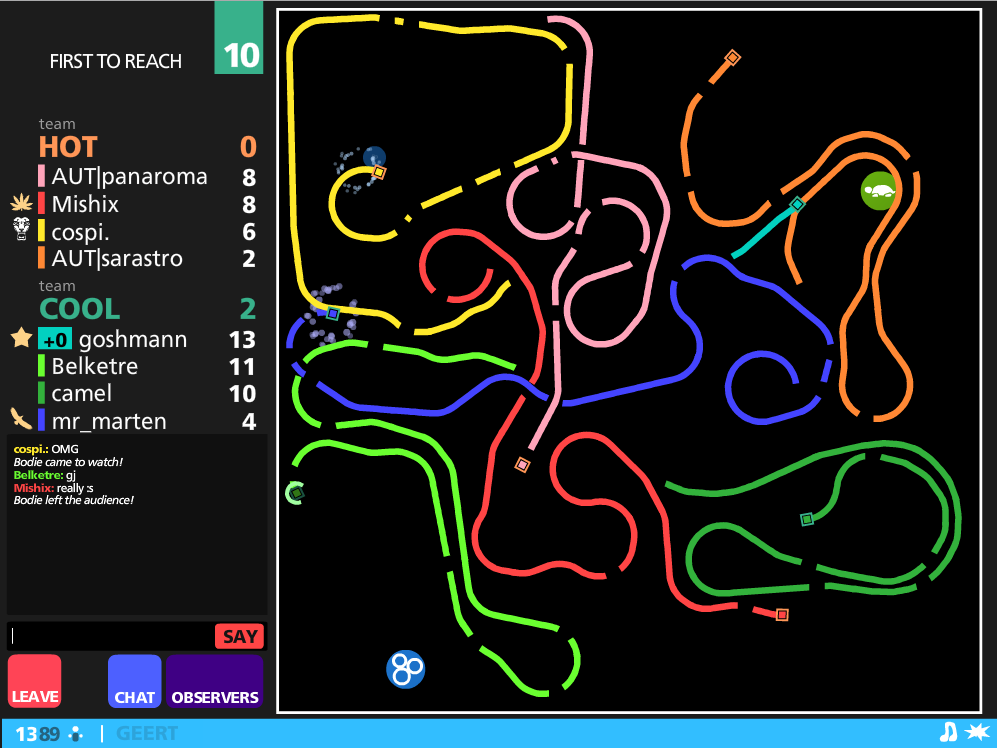Click chat line 'Bodie came to watch!'

click(68, 462)
